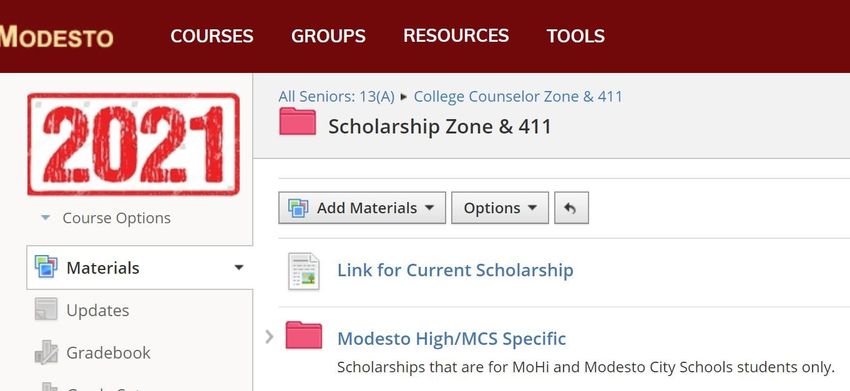Image resolution: width=850 pixels, height=391 pixels.
Task: Click the 2021 course profile image
Action: [133, 144]
